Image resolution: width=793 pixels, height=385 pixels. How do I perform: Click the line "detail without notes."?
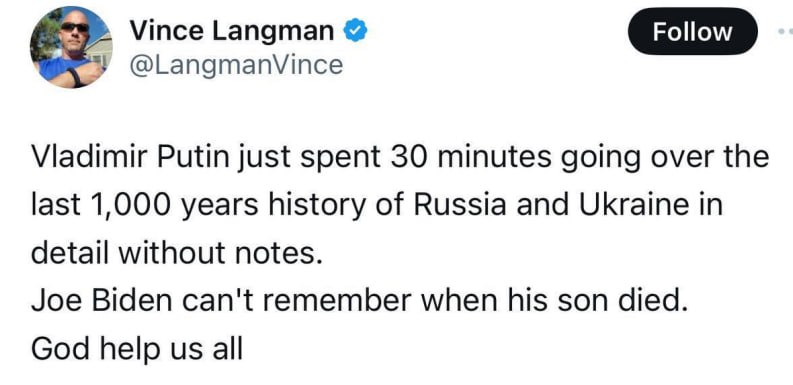[177, 252]
